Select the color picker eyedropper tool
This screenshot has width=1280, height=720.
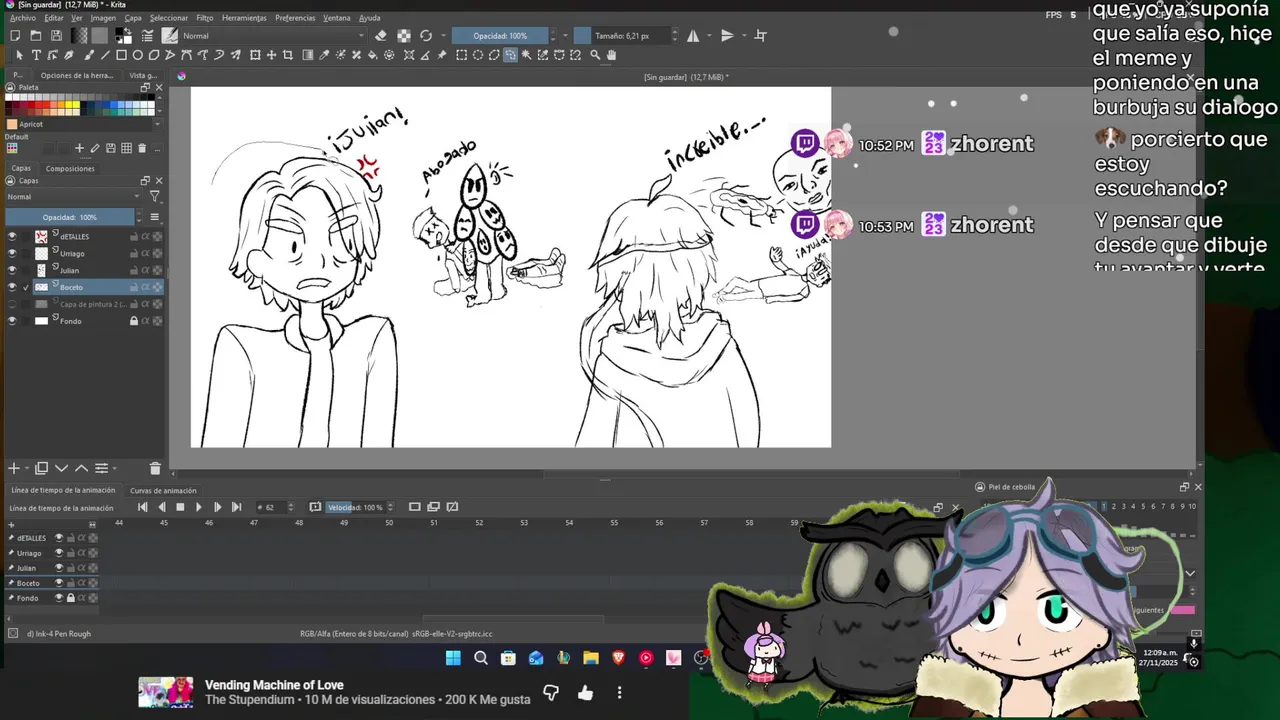[x=323, y=55]
